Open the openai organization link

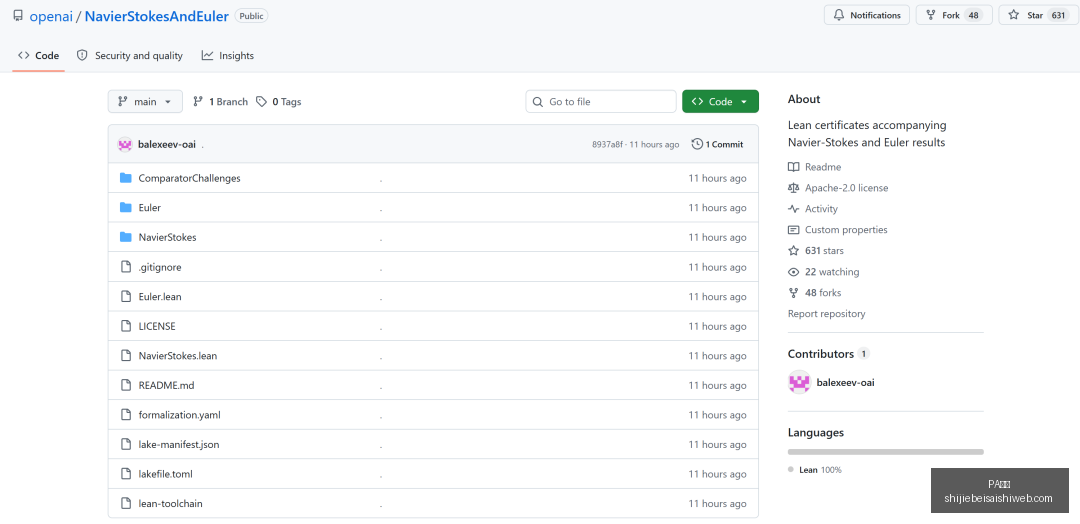[51, 16]
